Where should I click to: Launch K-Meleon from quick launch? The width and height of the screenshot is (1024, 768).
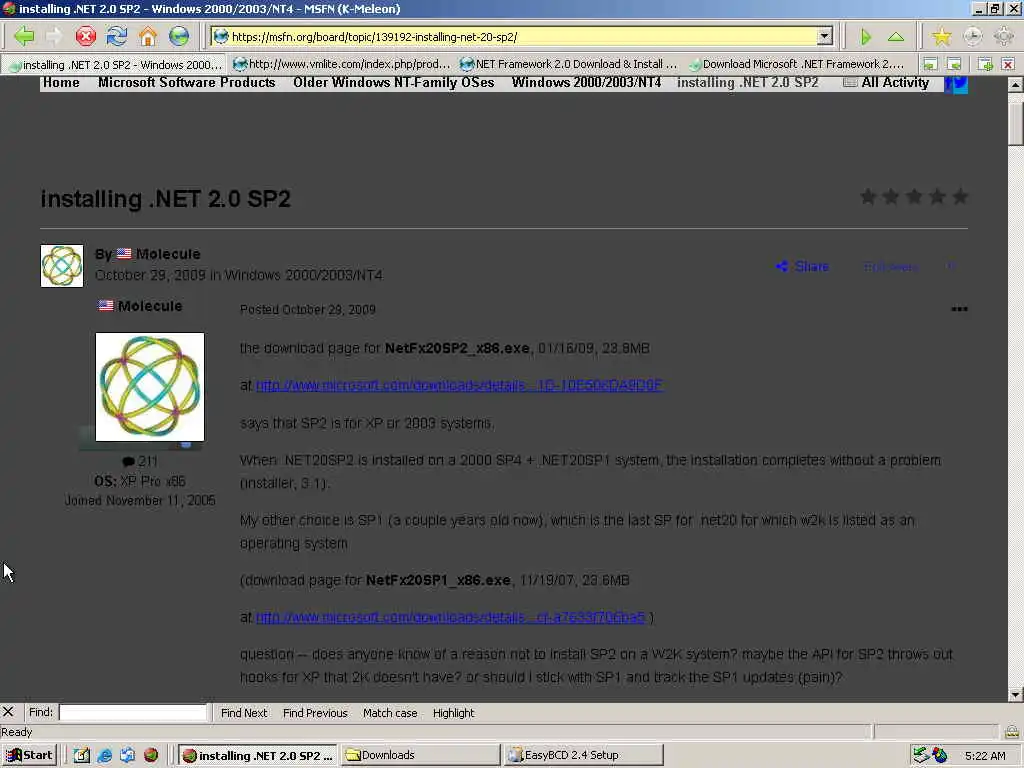[x=151, y=755]
